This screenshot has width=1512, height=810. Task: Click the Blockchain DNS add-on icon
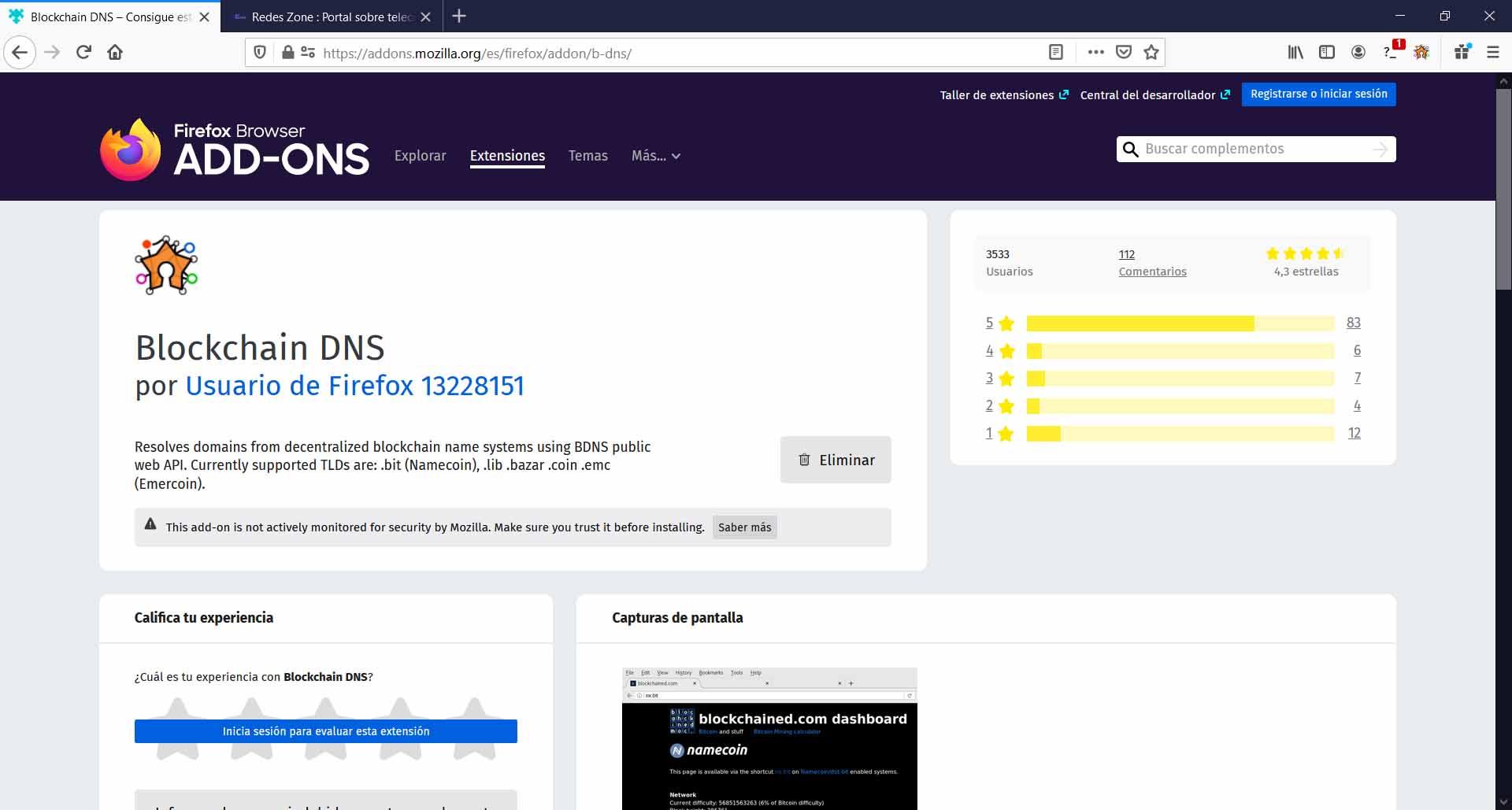pyautogui.click(x=166, y=265)
